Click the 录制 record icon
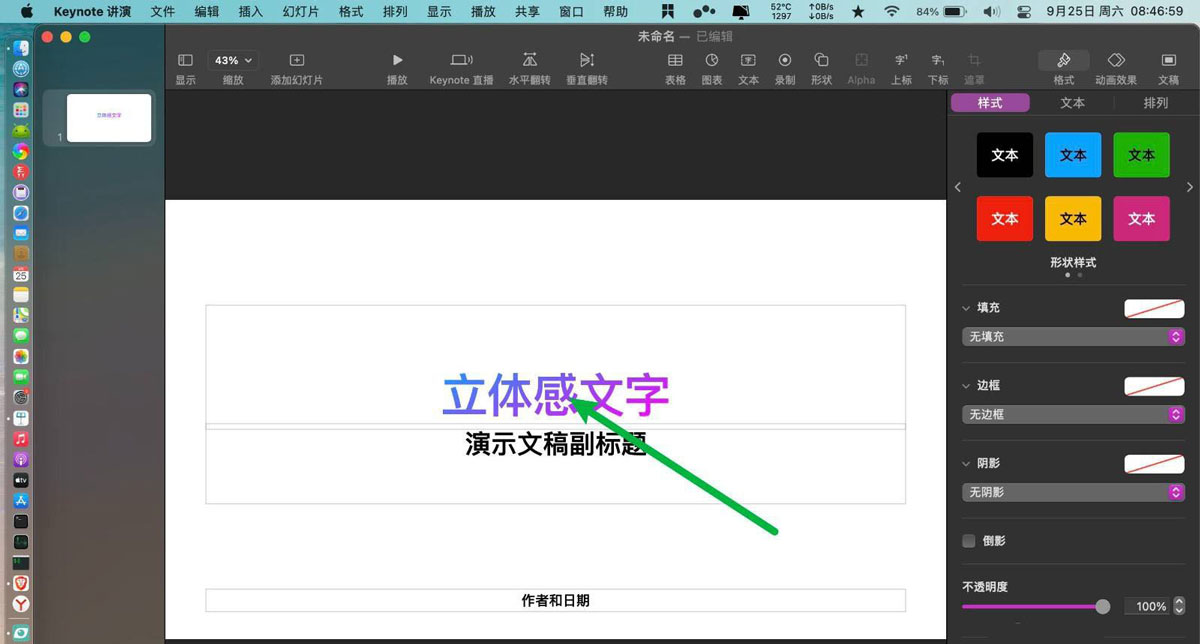The width and height of the screenshot is (1200, 644). pyautogui.click(x=785, y=61)
